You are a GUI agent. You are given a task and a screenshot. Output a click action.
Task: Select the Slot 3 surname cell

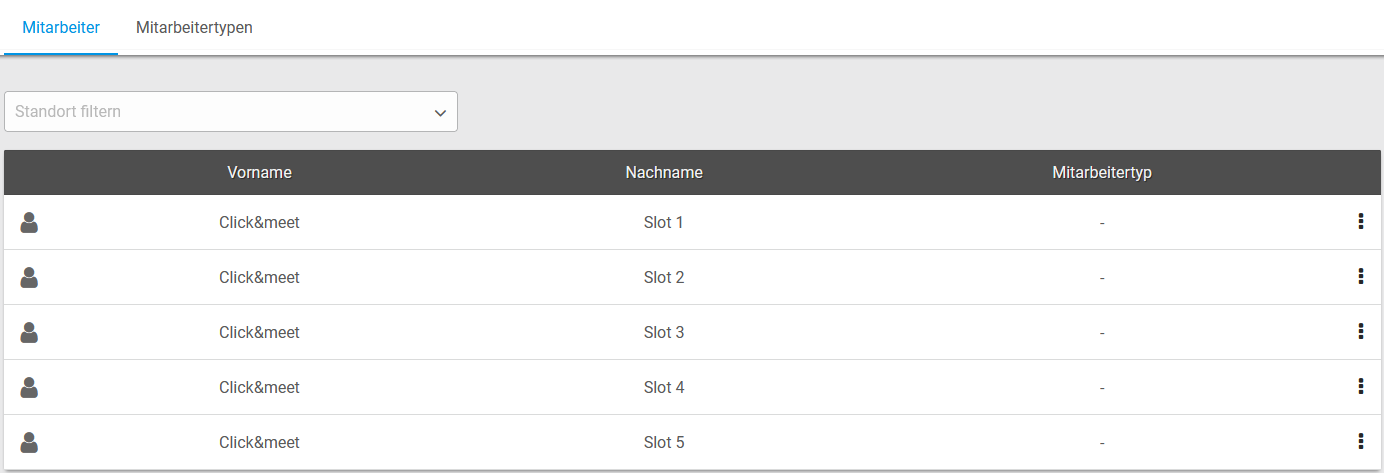(x=664, y=332)
